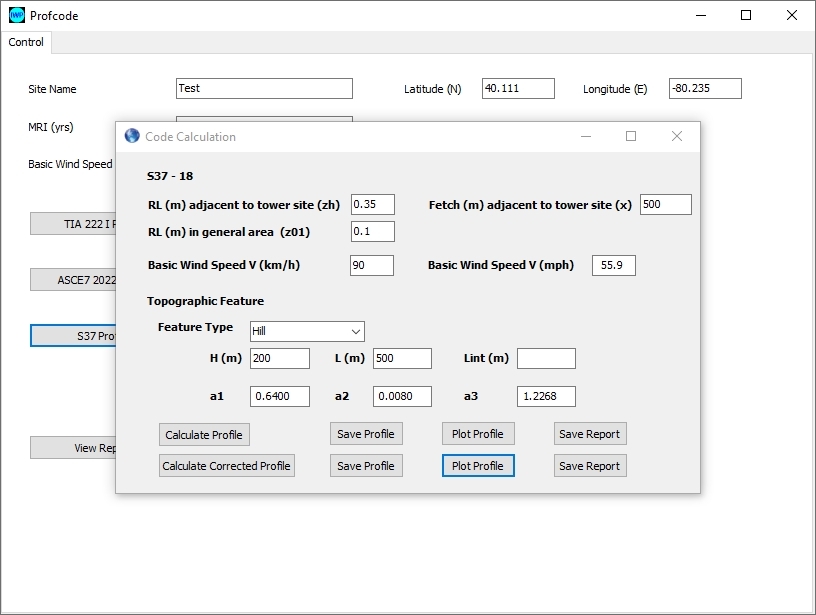Maximize the Code Calculation dialog

click(630, 136)
